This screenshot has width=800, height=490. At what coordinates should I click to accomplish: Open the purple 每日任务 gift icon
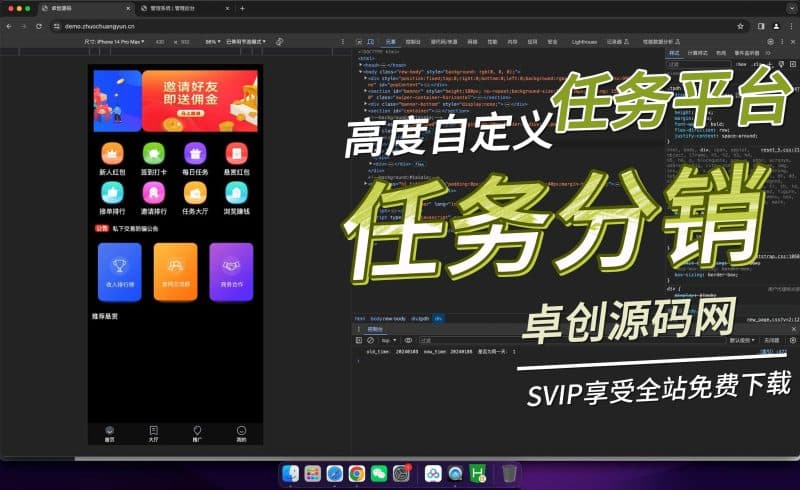click(x=195, y=153)
